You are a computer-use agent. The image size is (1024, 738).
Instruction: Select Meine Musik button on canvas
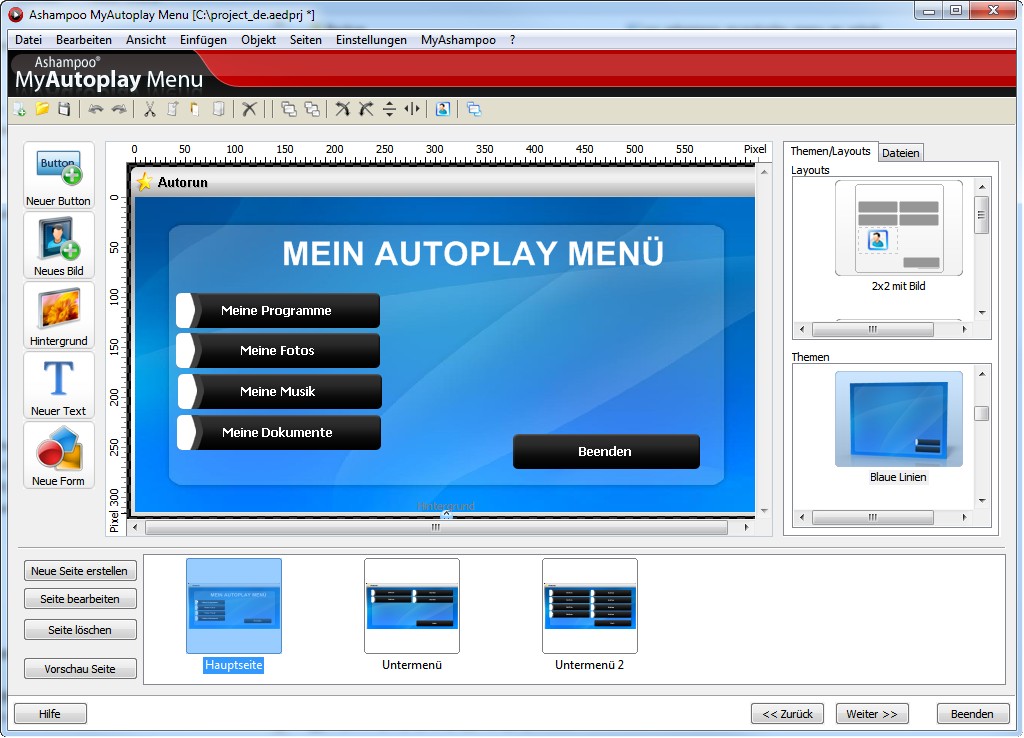point(280,391)
